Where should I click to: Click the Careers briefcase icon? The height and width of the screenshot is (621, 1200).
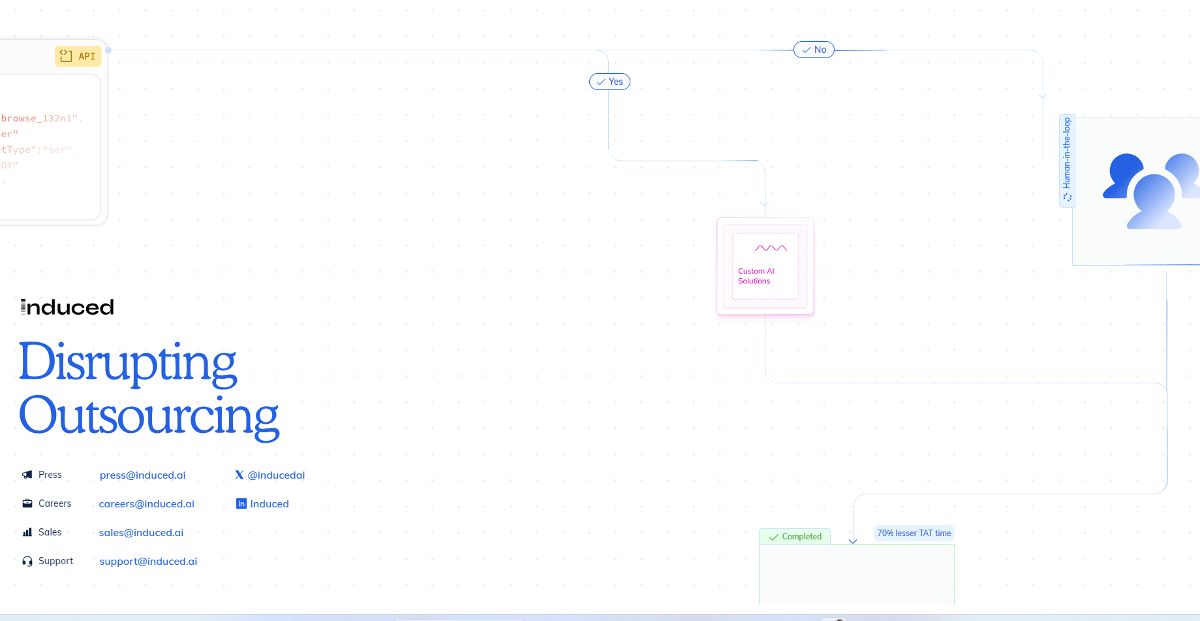click(27, 503)
